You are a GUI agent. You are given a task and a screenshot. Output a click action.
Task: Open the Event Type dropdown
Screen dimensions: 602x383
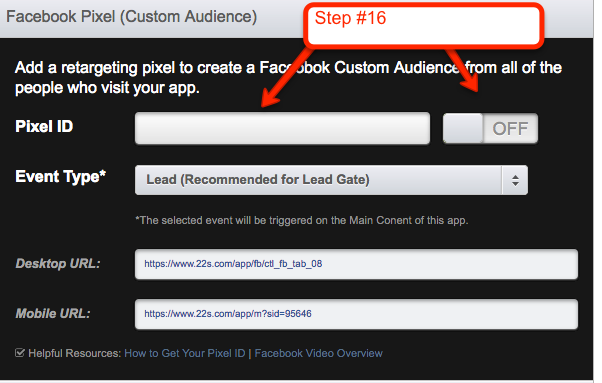(331, 180)
